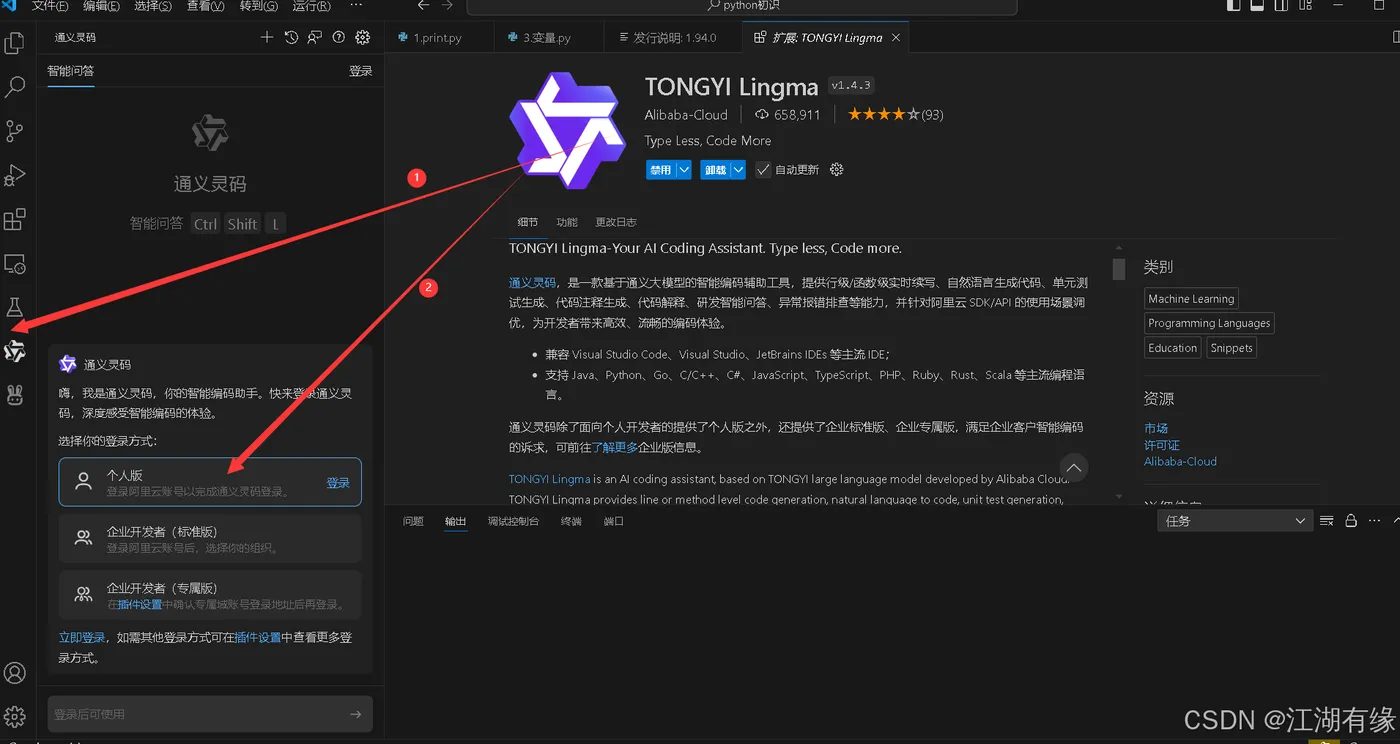Open the Accounts icon in activity bar

pos(15,673)
